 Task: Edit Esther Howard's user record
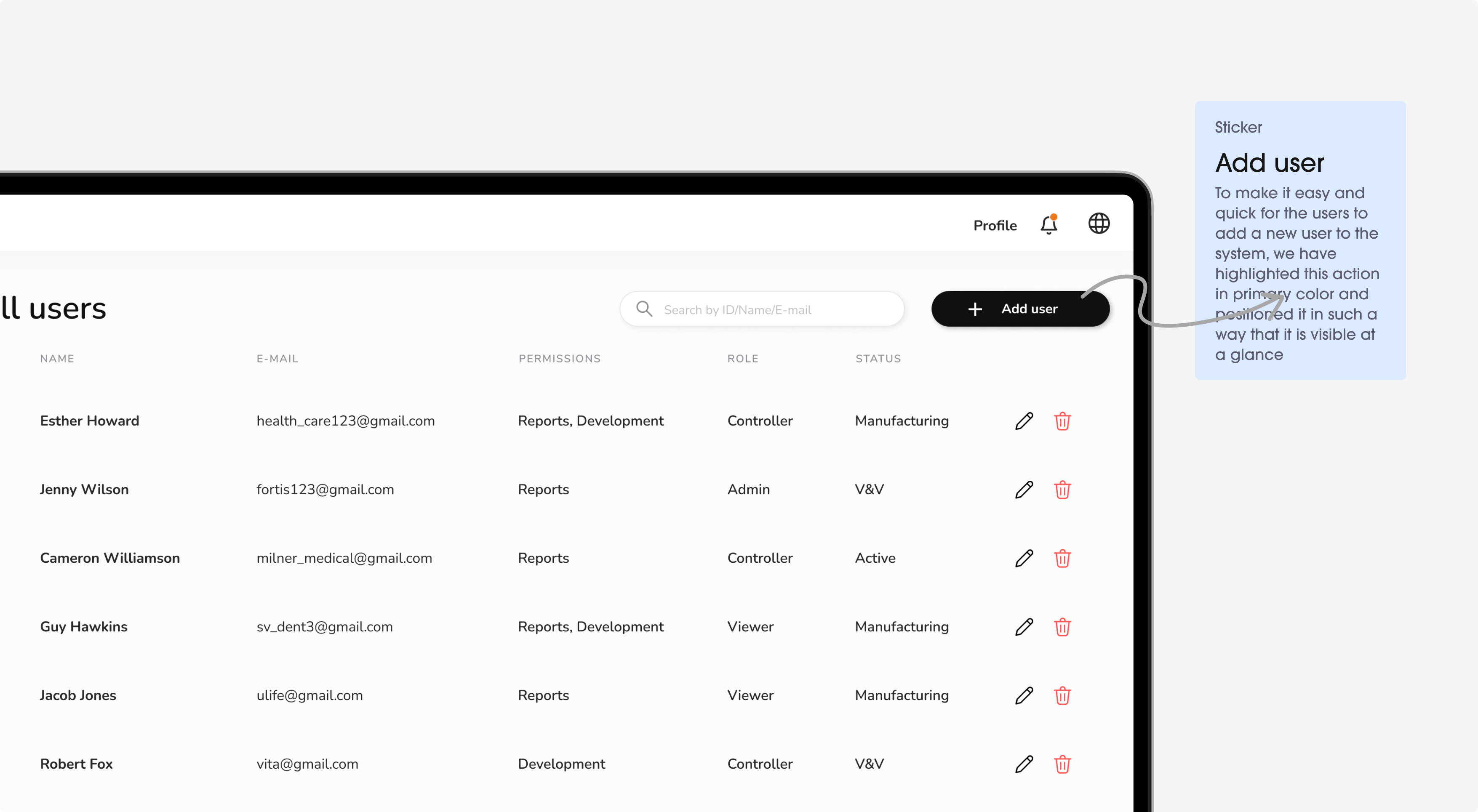point(1024,421)
